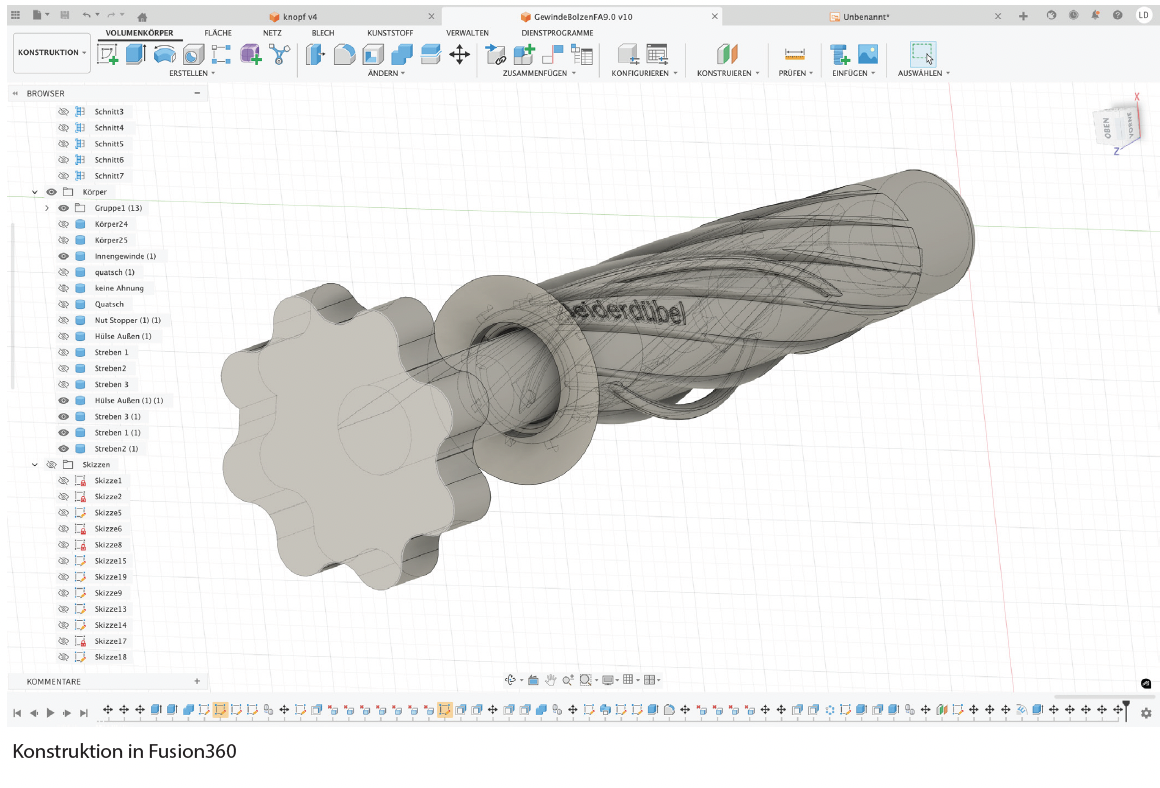The image size is (1160, 788).
Task: Click the Select box tool under Auswählen
Action: tap(922, 54)
